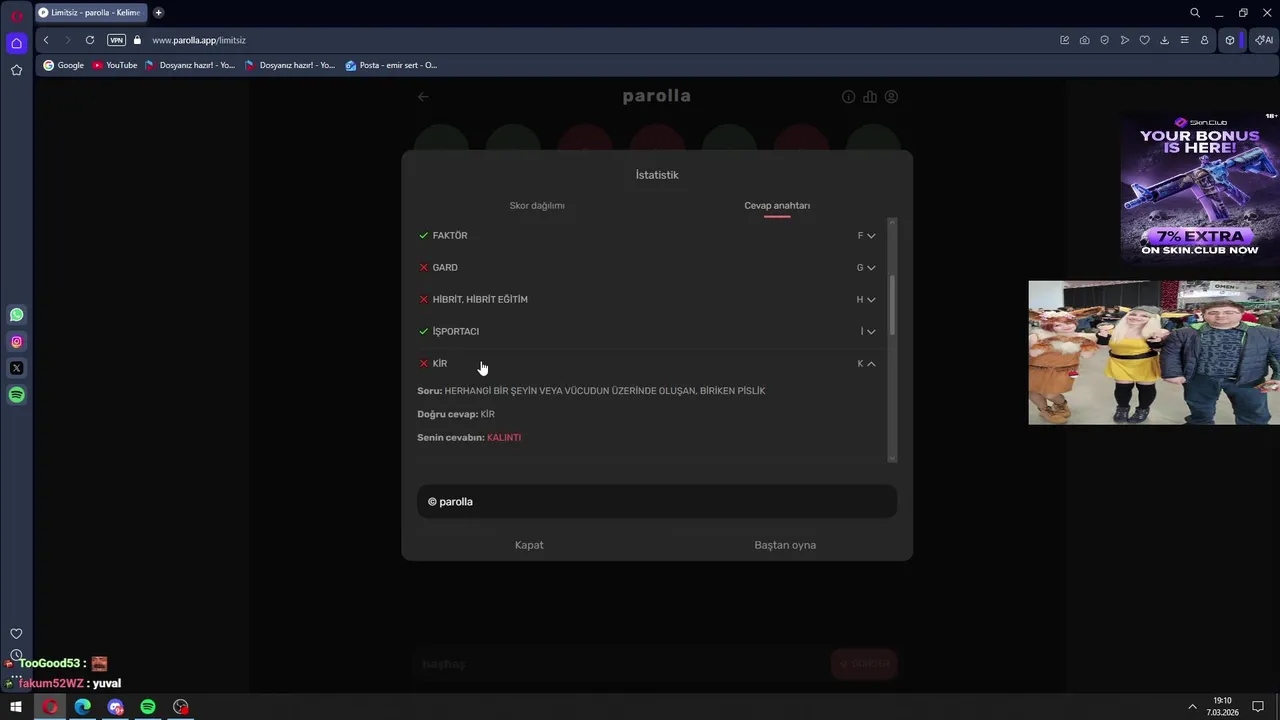Open Easy Setup sliders icon

1184,40
